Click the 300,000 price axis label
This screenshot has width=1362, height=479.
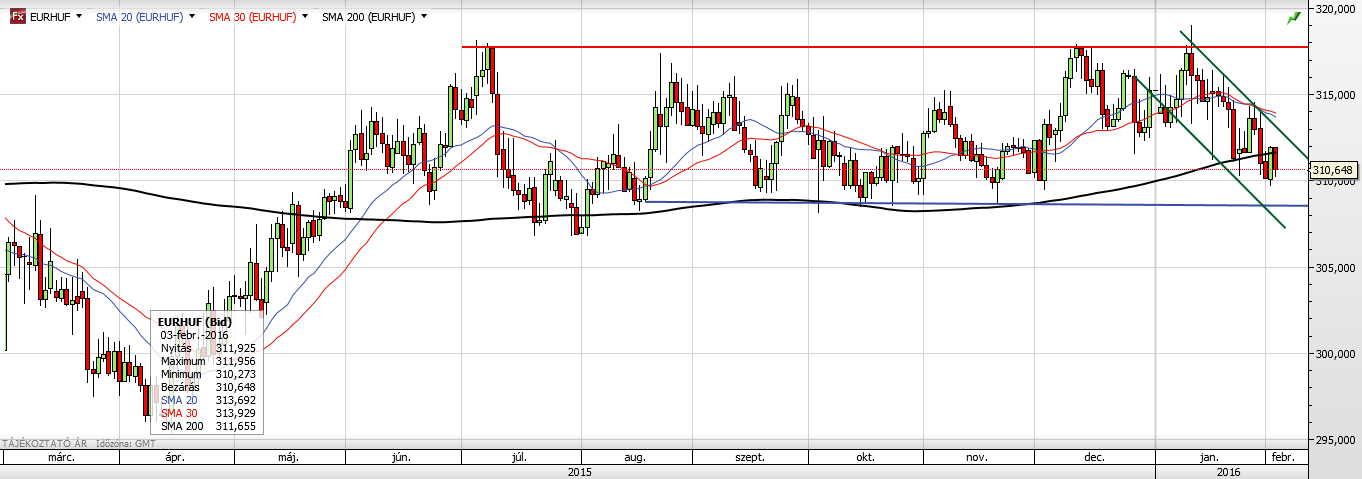(x=1336, y=353)
